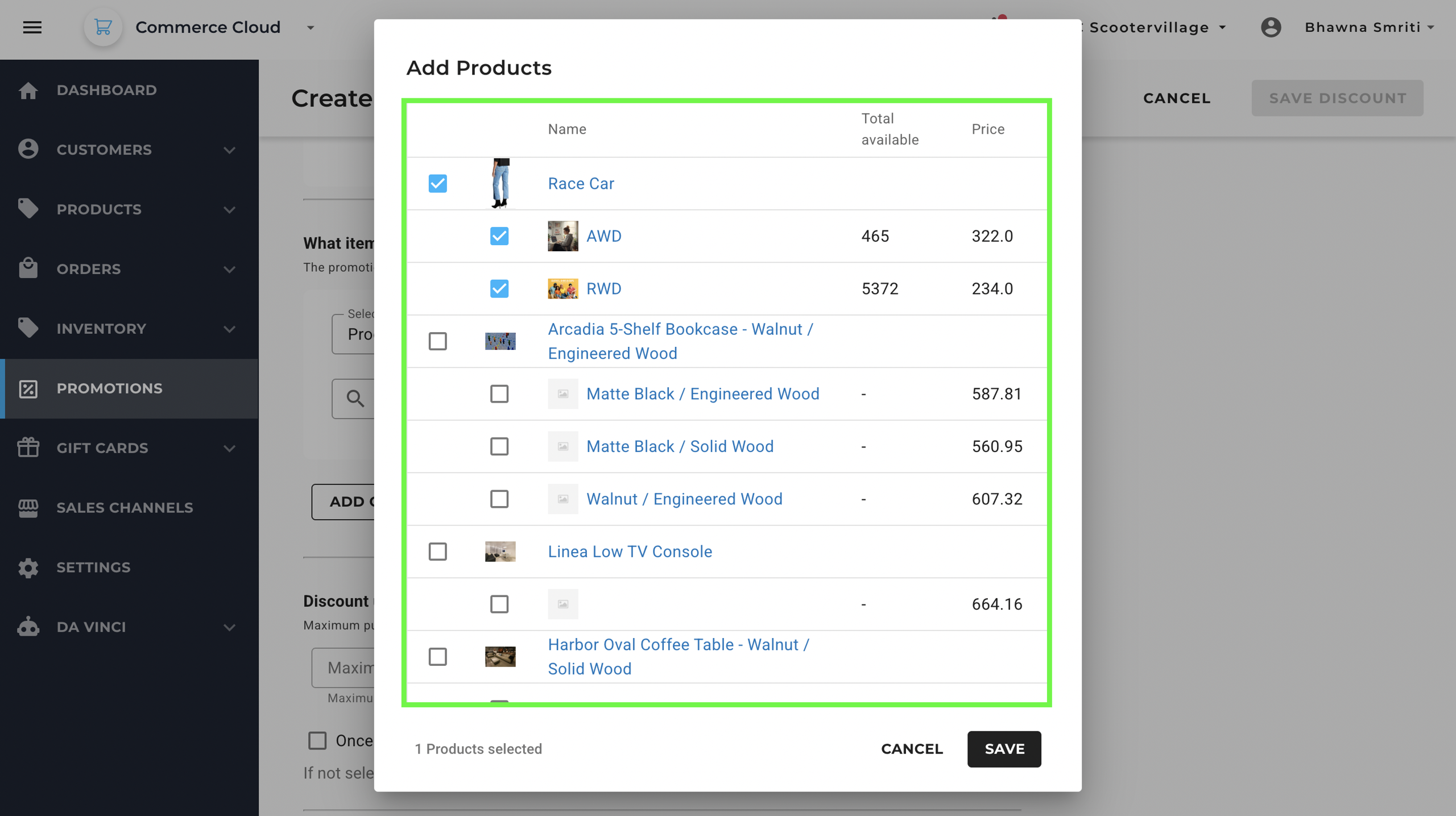Click Save in Add Products dialog

[1004, 749]
